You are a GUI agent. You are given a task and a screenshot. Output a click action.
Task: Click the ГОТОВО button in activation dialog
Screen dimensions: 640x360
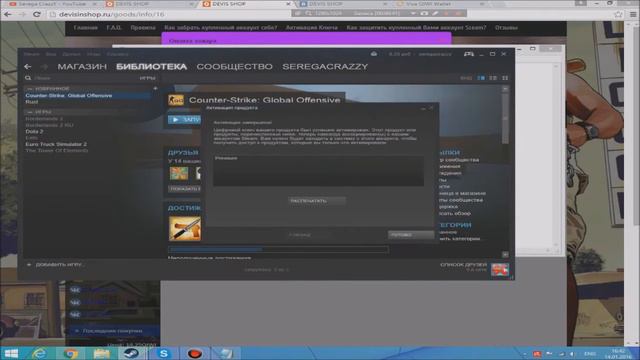click(411, 235)
